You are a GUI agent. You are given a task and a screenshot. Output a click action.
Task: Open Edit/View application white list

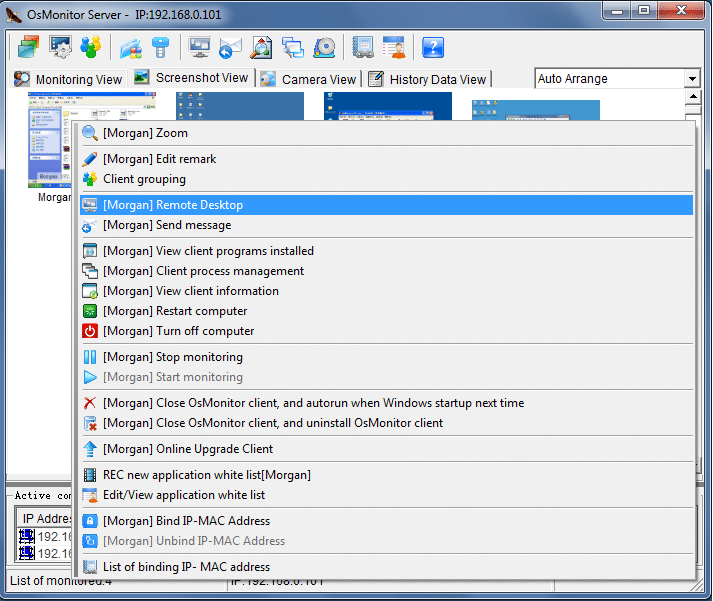[387, 494]
